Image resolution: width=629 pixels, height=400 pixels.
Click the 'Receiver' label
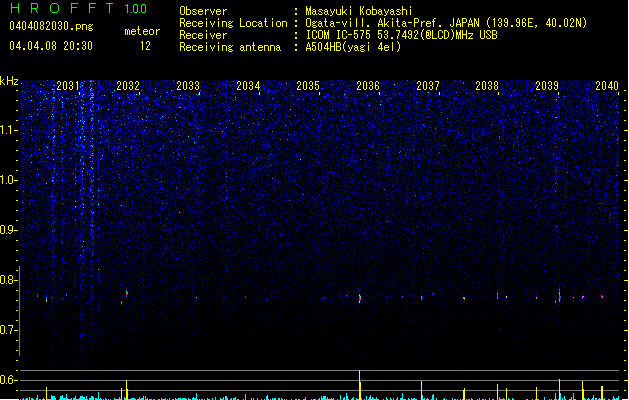[x=203, y=35]
